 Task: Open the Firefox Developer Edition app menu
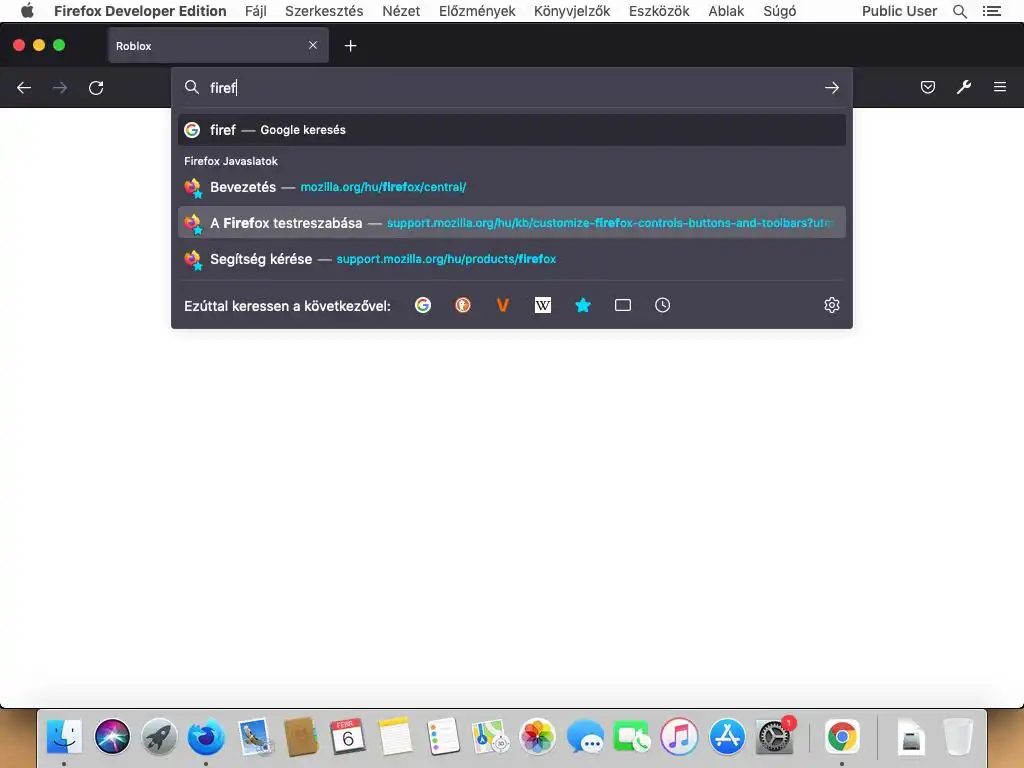[x=140, y=11]
